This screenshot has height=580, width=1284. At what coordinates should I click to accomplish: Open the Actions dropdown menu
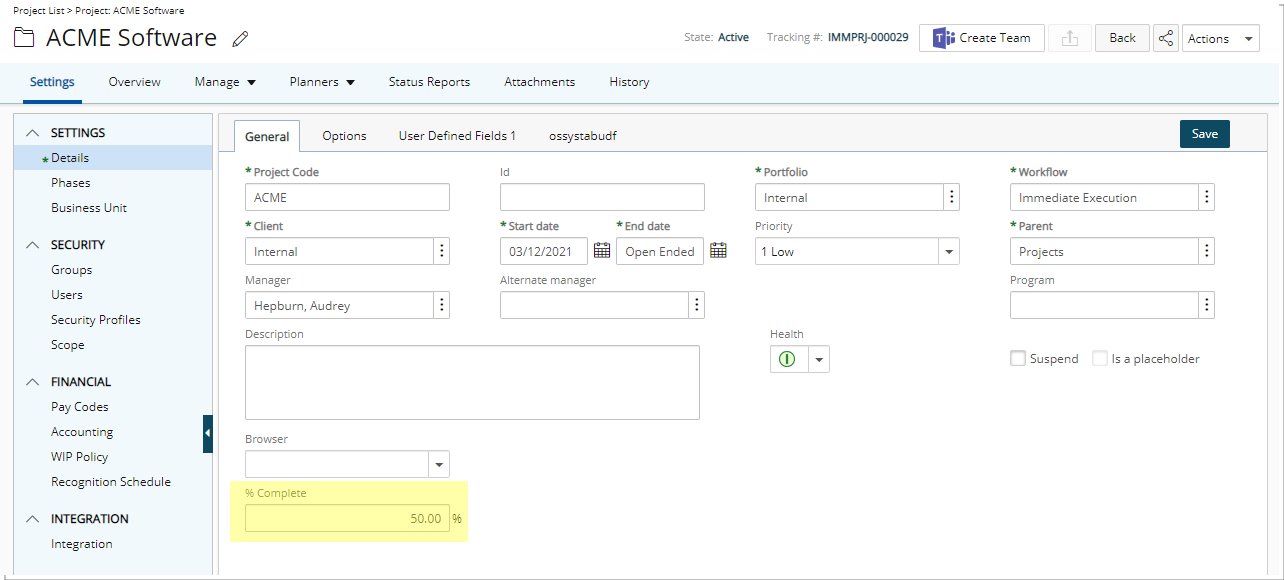pyautogui.click(x=1221, y=38)
